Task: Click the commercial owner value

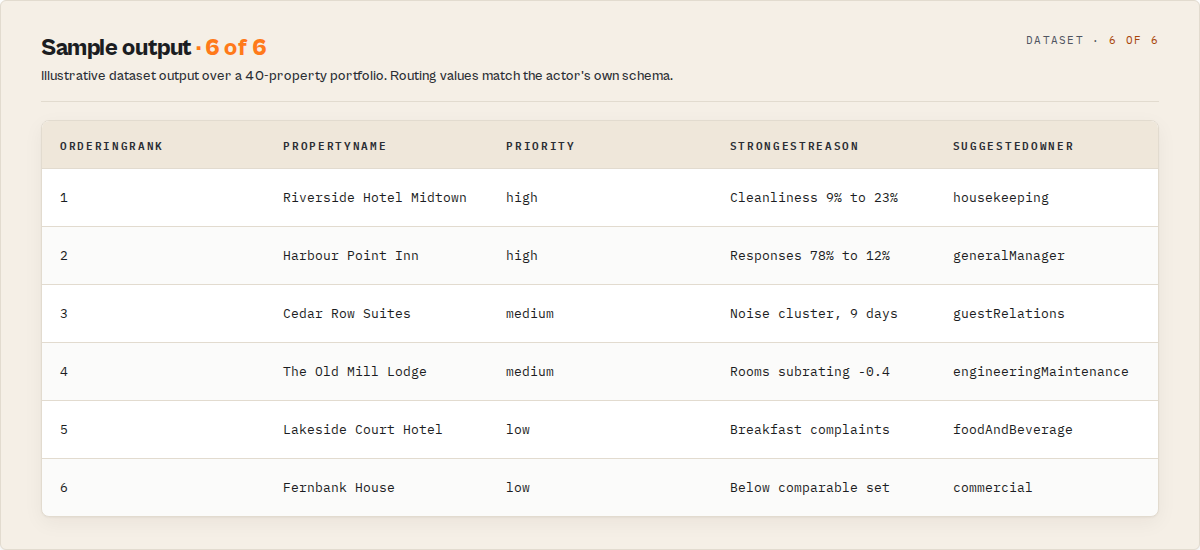Action: [993, 488]
